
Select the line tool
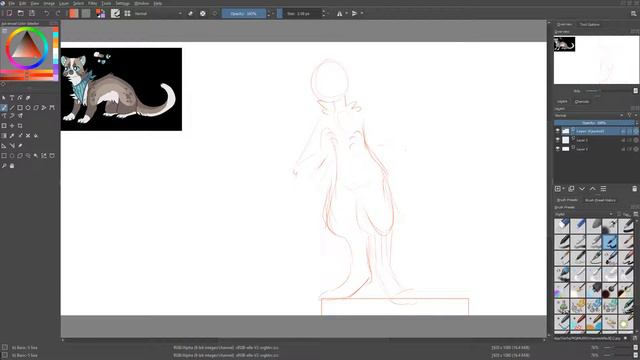tap(12, 108)
